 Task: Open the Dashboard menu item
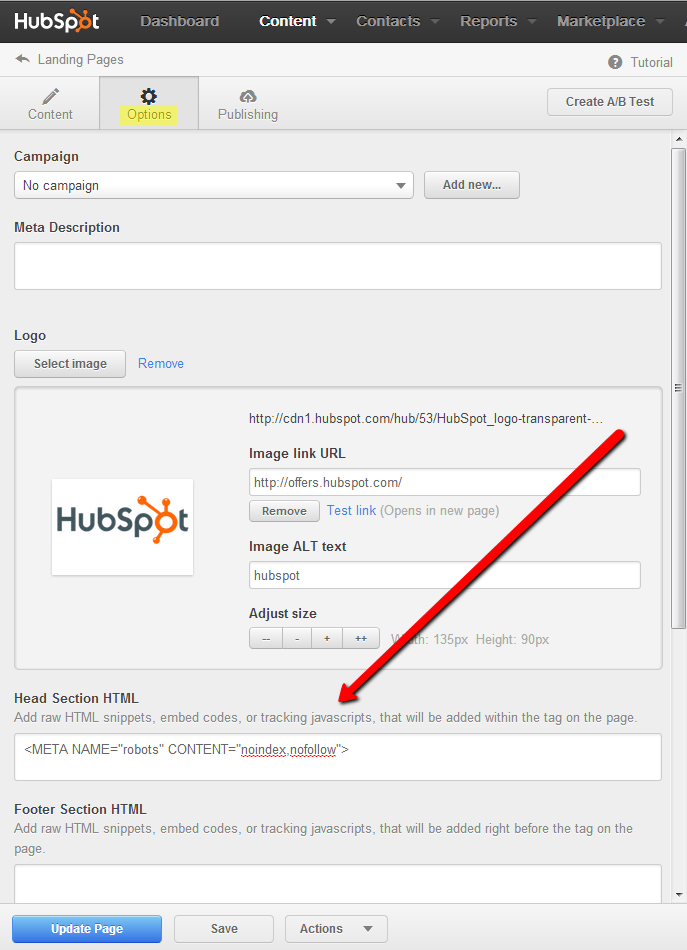point(180,21)
